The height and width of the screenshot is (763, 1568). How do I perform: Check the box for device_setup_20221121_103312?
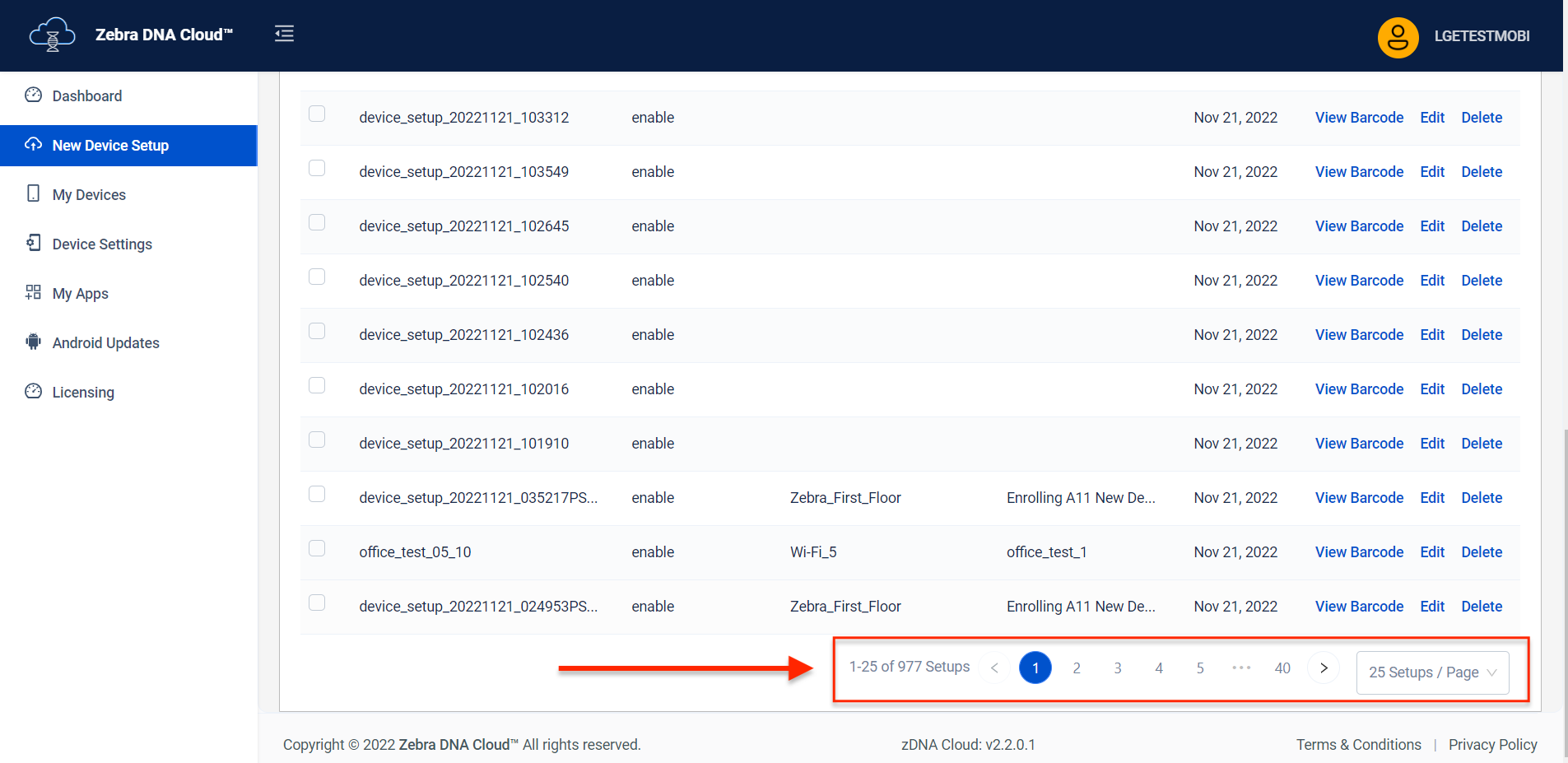(317, 114)
